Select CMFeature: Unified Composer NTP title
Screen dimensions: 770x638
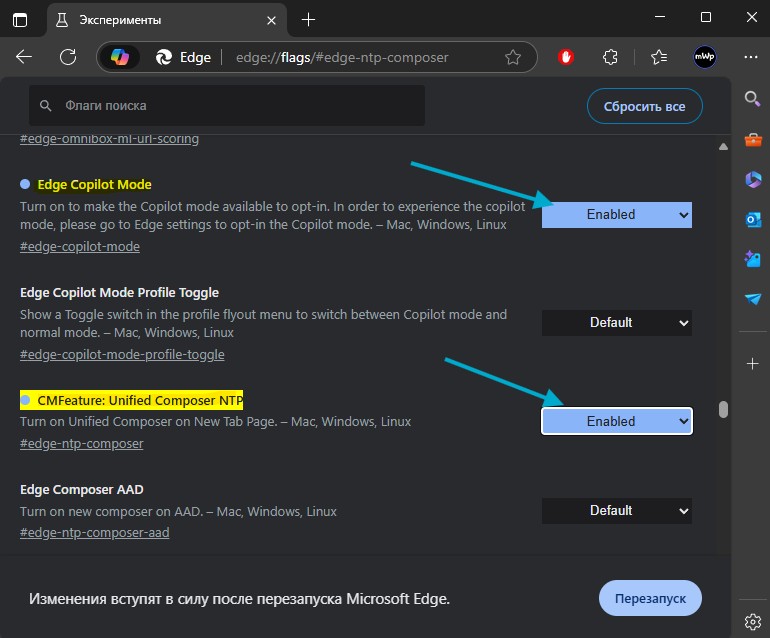[140, 401]
